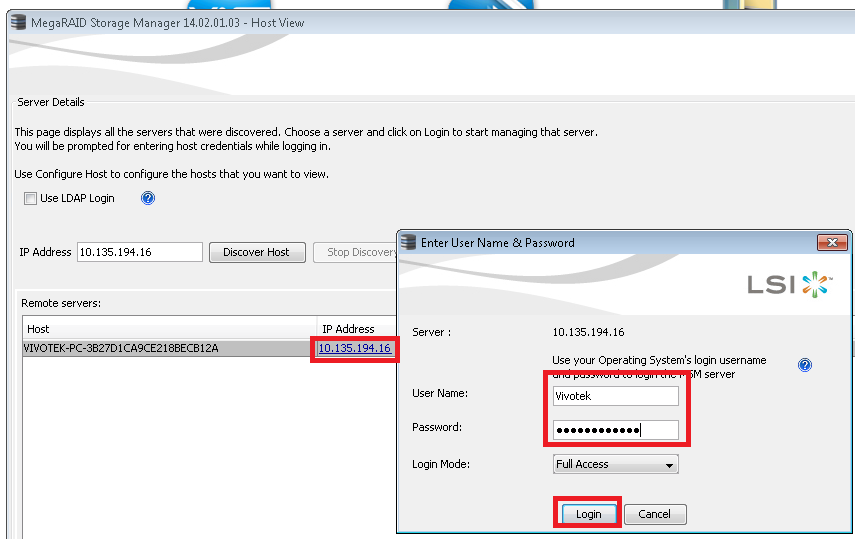Click the Login button

pyautogui.click(x=588, y=514)
